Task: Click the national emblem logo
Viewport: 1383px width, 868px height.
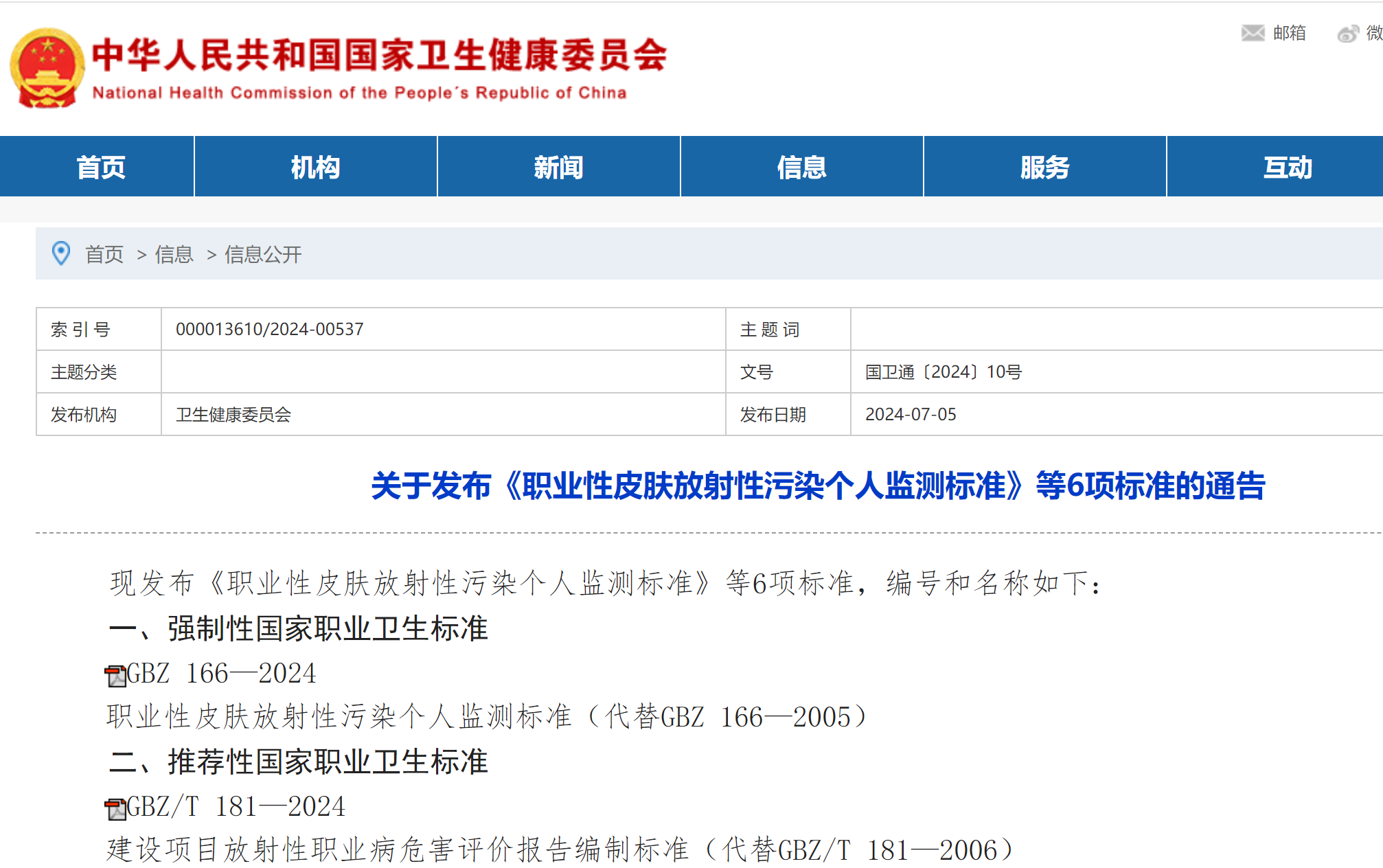Action: (47, 67)
